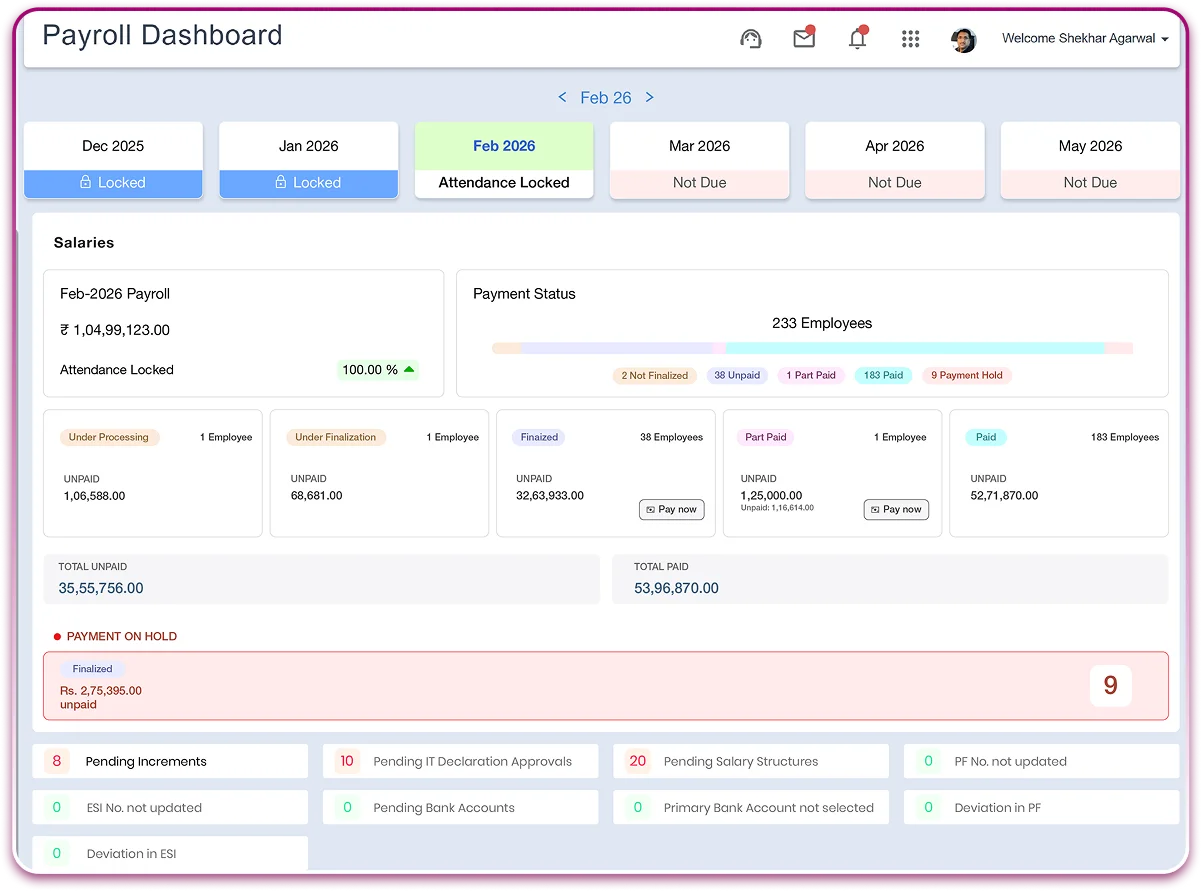The width and height of the screenshot is (1202, 892).
Task: Go to previous month arrow
Action: 562,97
